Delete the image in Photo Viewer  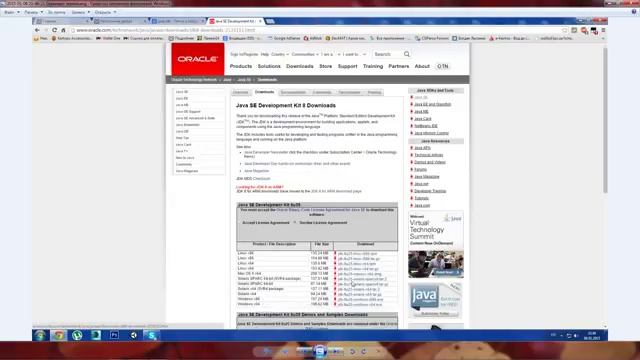coord(378,351)
